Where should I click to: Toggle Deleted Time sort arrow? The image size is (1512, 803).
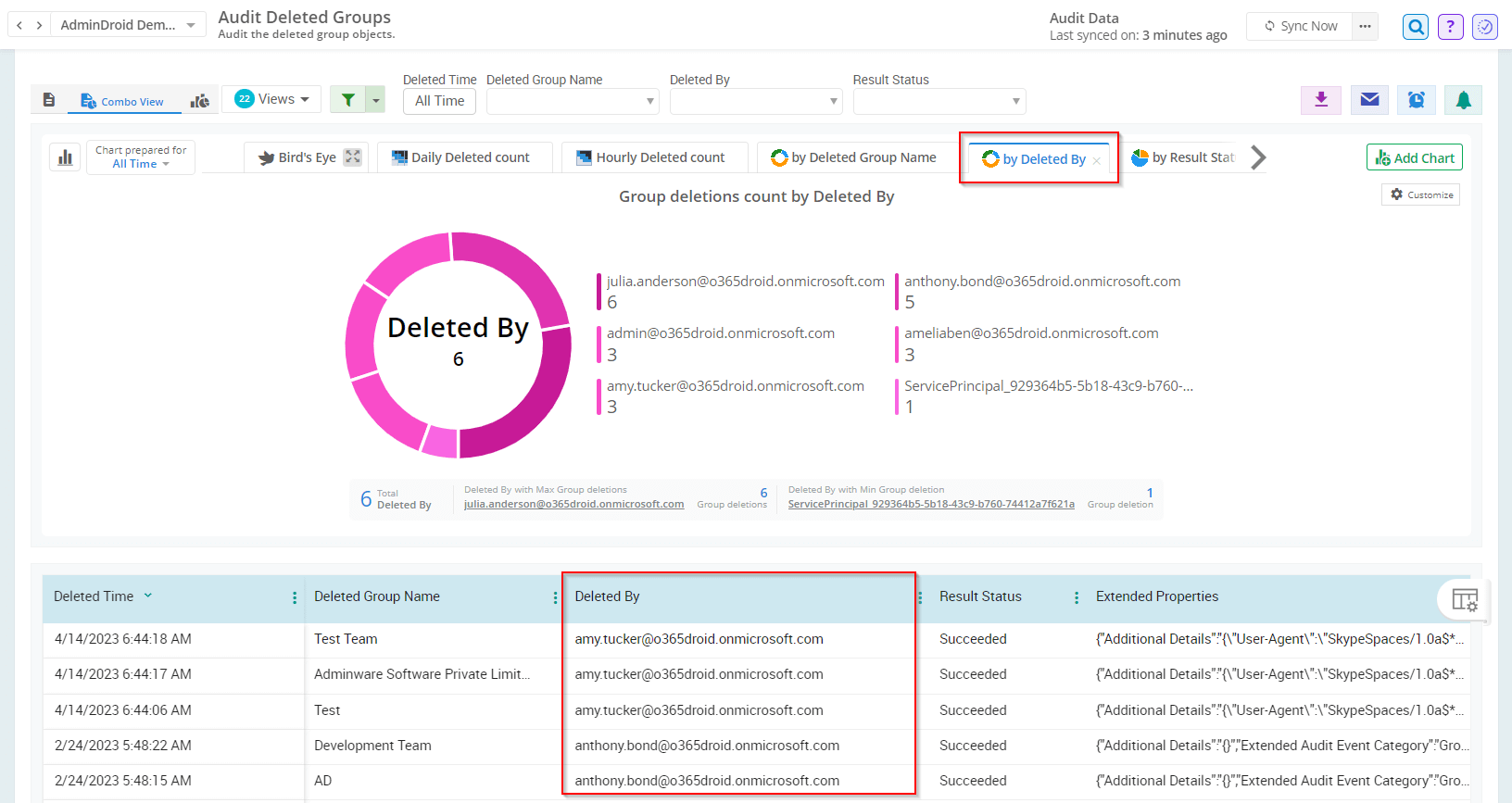tap(147, 596)
